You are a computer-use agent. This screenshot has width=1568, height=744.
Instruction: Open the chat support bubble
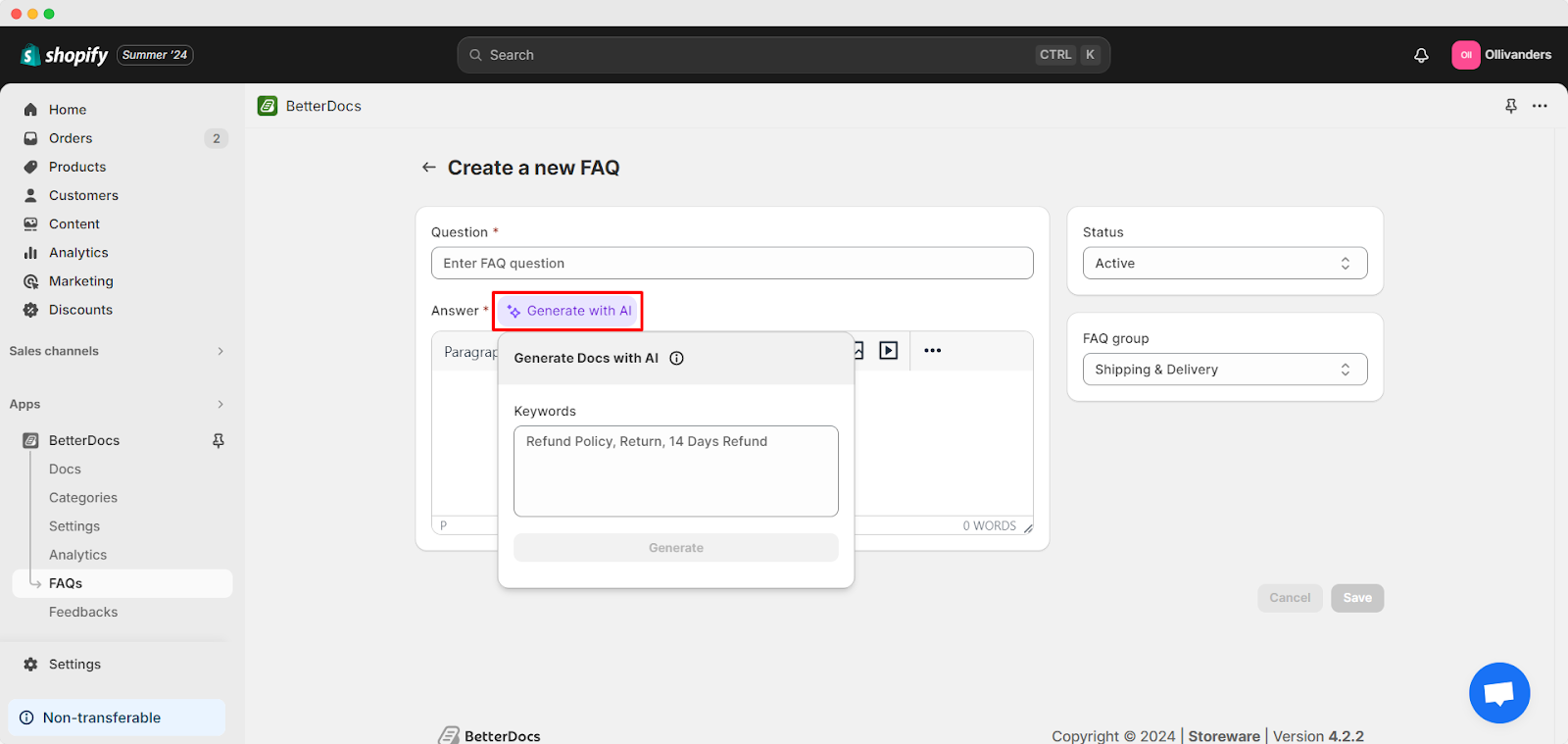(x=1499, y=693)
